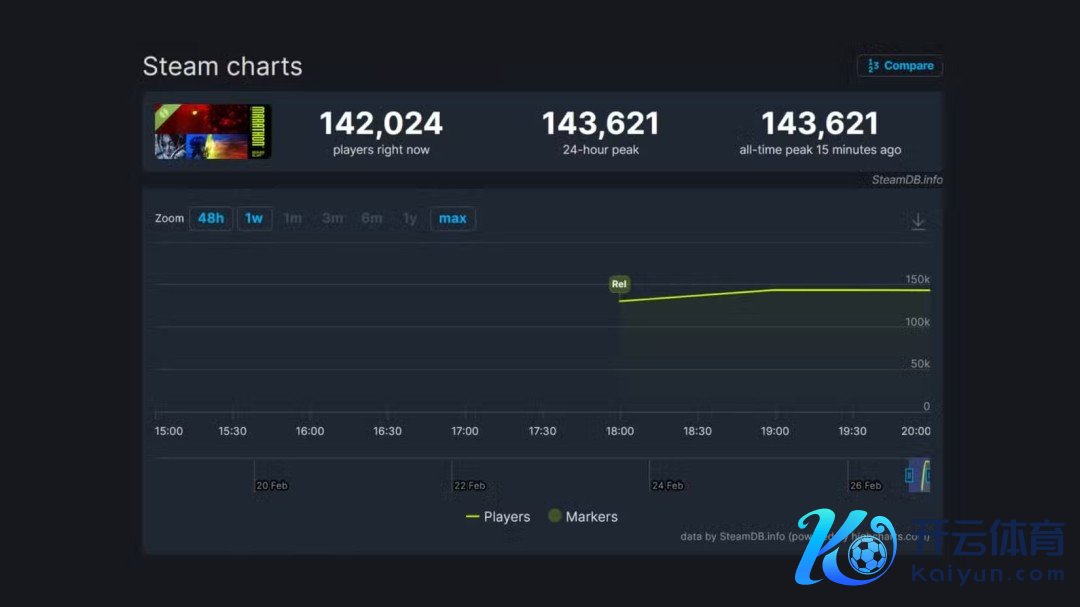Open the SteamDB.info credit link

(x=906, y=180)
